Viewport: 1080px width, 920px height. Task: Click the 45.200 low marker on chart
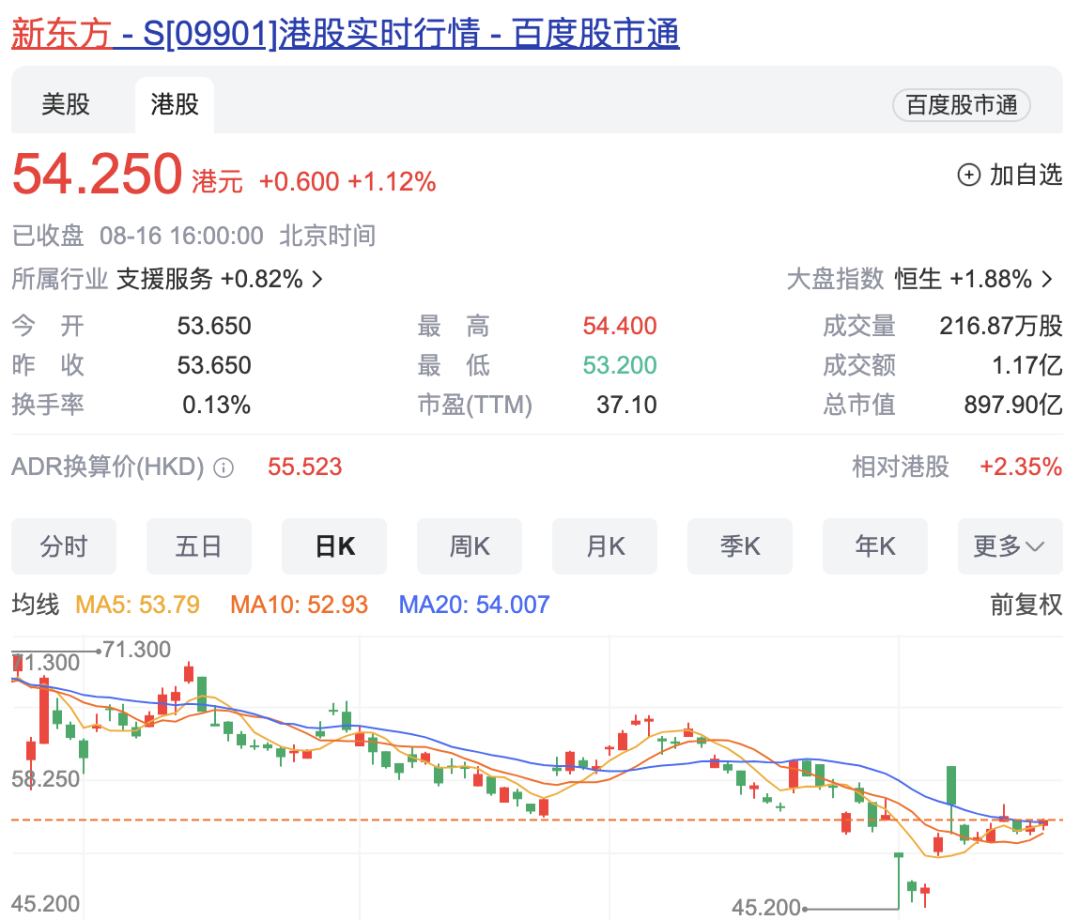coord(765,908)
